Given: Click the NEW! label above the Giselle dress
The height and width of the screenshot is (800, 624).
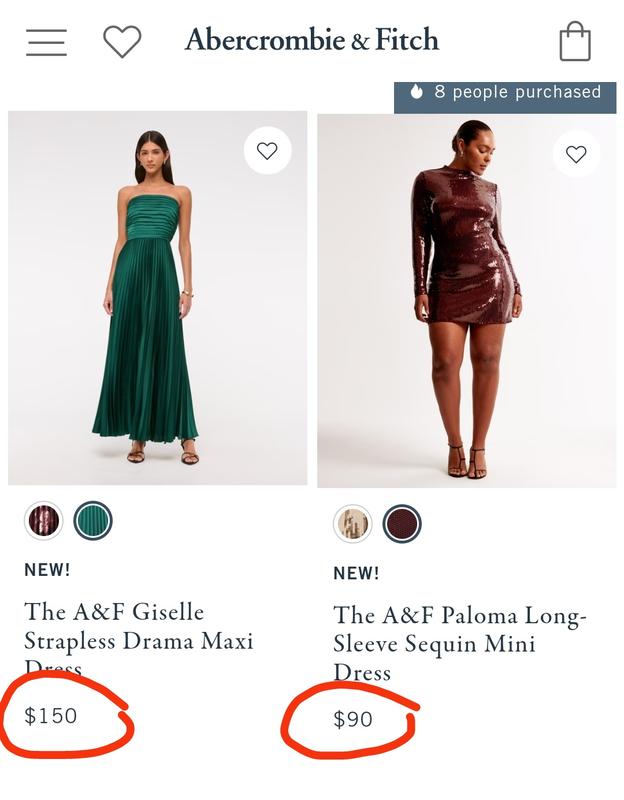Looking at the screenshot, I should pos(47,570).
